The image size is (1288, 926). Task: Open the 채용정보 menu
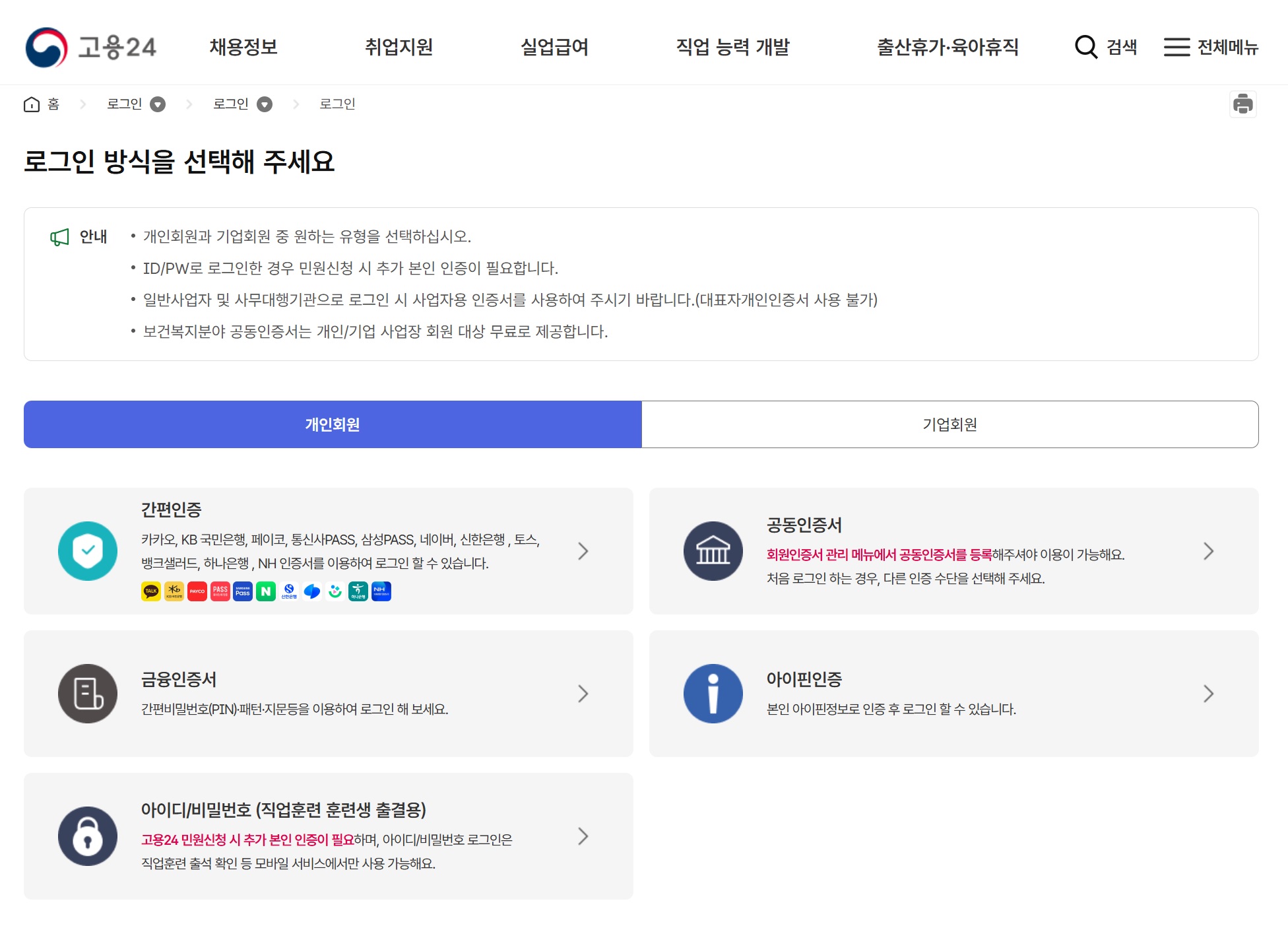(243, 47)
